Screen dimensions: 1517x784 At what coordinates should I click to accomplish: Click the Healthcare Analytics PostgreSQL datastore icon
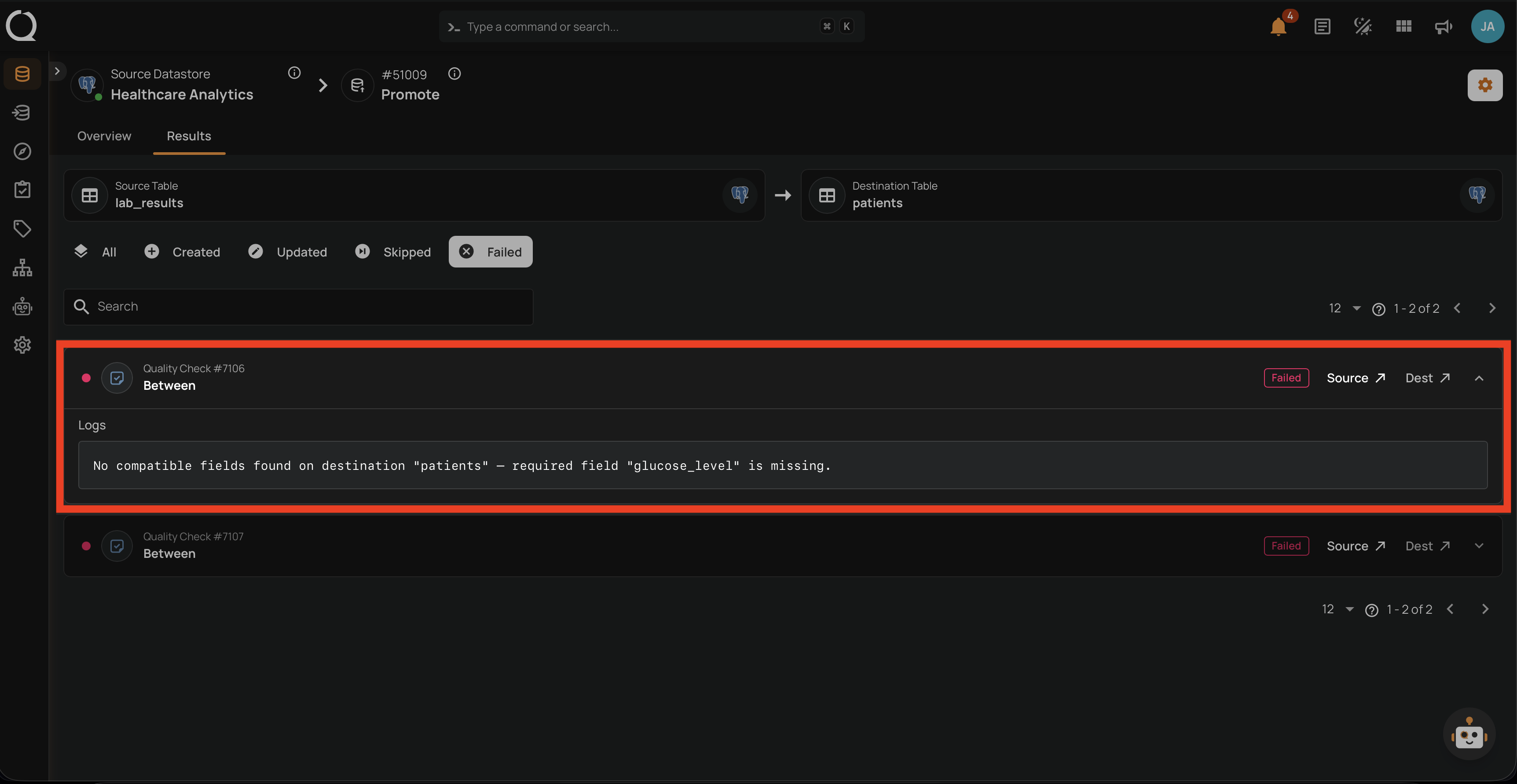pos(87,85)
